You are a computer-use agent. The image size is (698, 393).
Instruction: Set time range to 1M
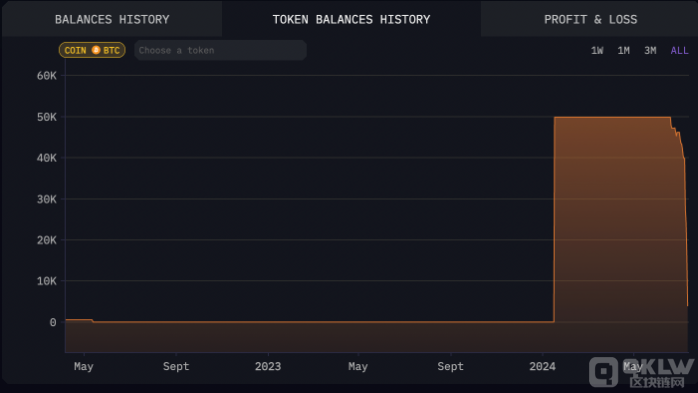623,51
